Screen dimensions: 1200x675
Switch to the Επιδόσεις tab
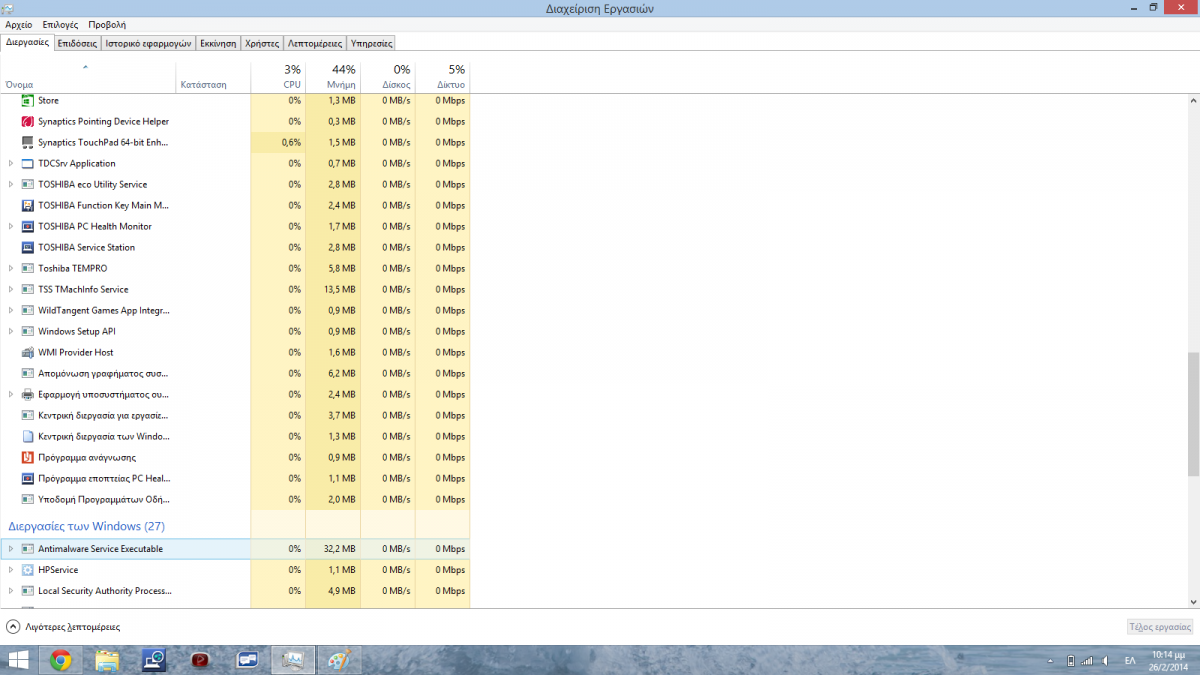coord(77,43)
